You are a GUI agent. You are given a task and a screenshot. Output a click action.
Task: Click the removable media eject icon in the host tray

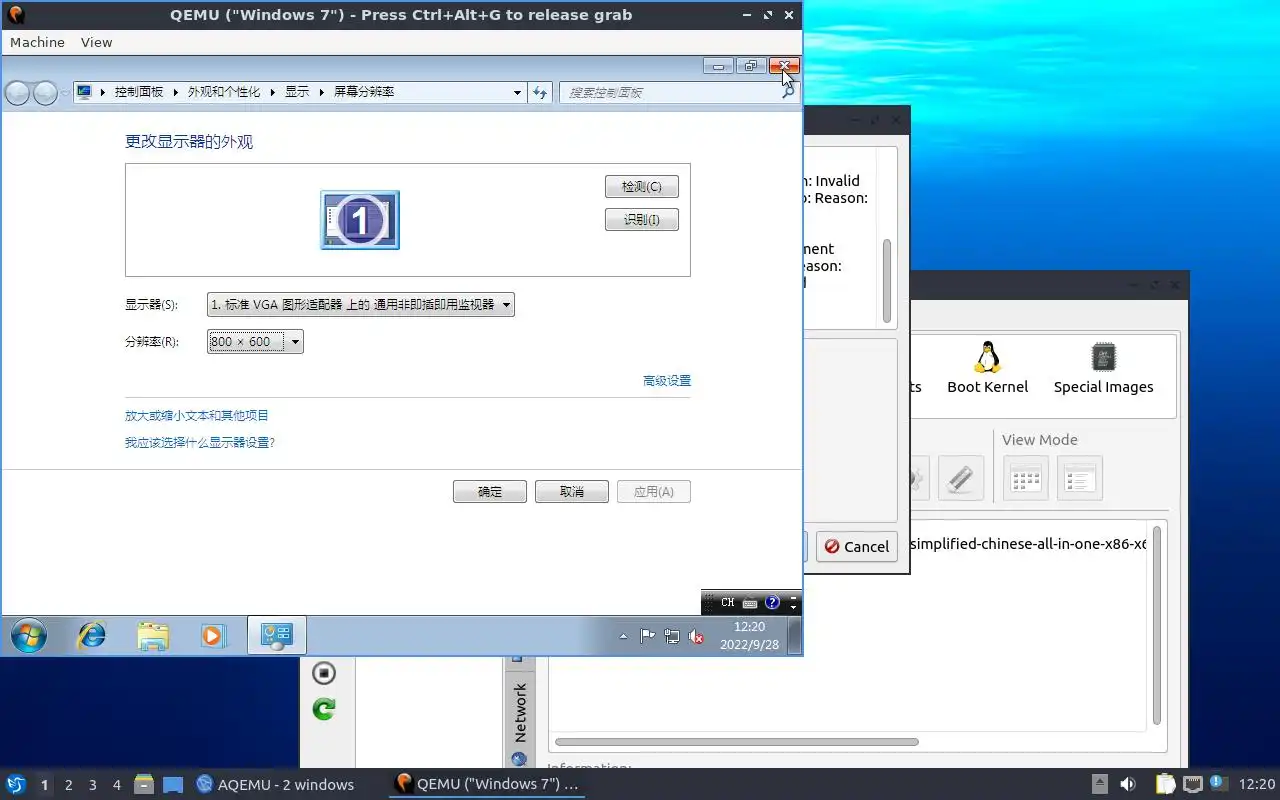pos(1100,784)
